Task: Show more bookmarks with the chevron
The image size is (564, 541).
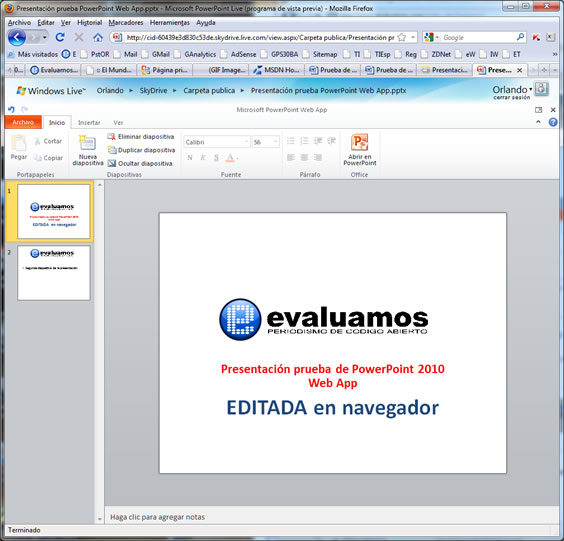Action: click(555, 54)
